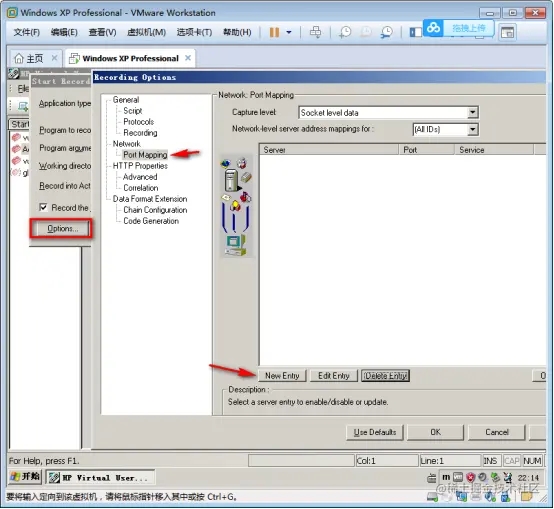This screenshot has width=554, height=509.
Task: Open the 编辑(E) menu
Action: pyautogui.click(x=64, y=32)
